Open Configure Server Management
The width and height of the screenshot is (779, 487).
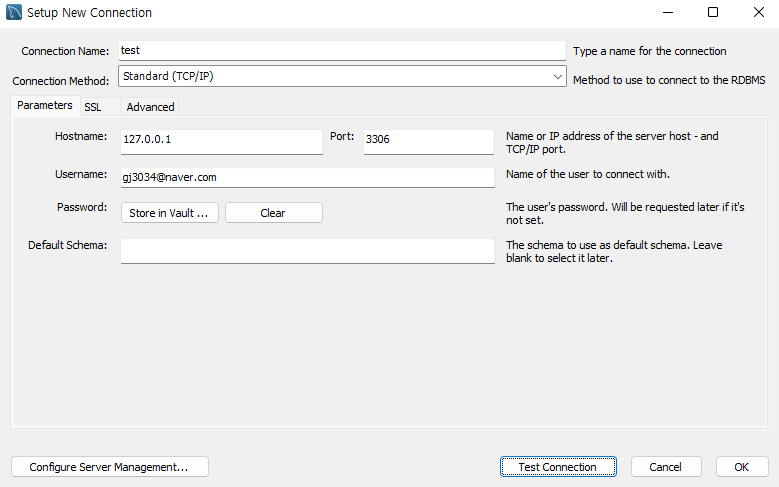110,467
